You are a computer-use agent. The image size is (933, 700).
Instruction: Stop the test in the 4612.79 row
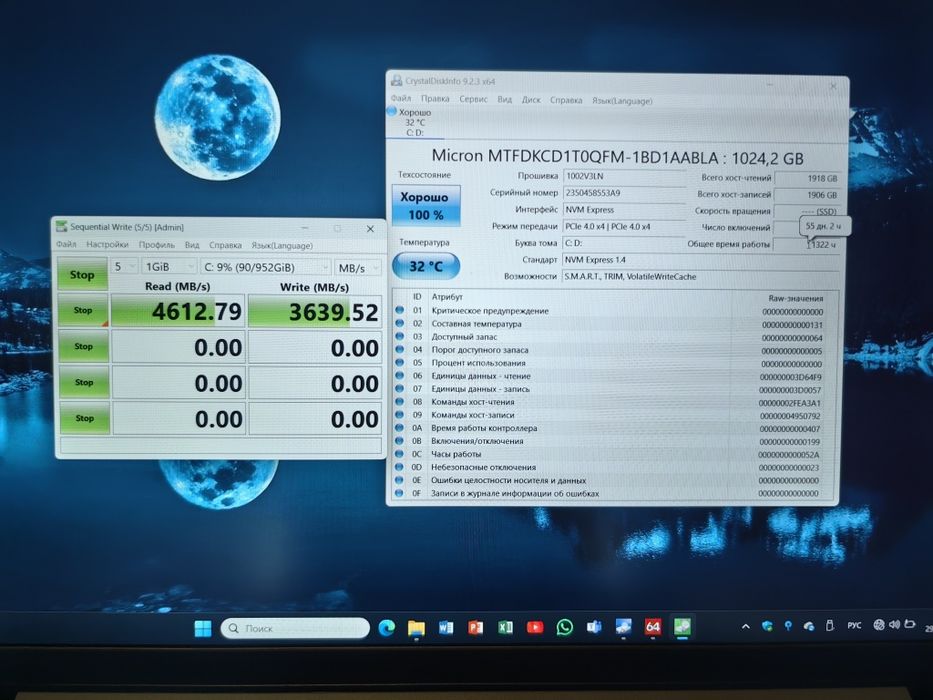tap(83, 310)
